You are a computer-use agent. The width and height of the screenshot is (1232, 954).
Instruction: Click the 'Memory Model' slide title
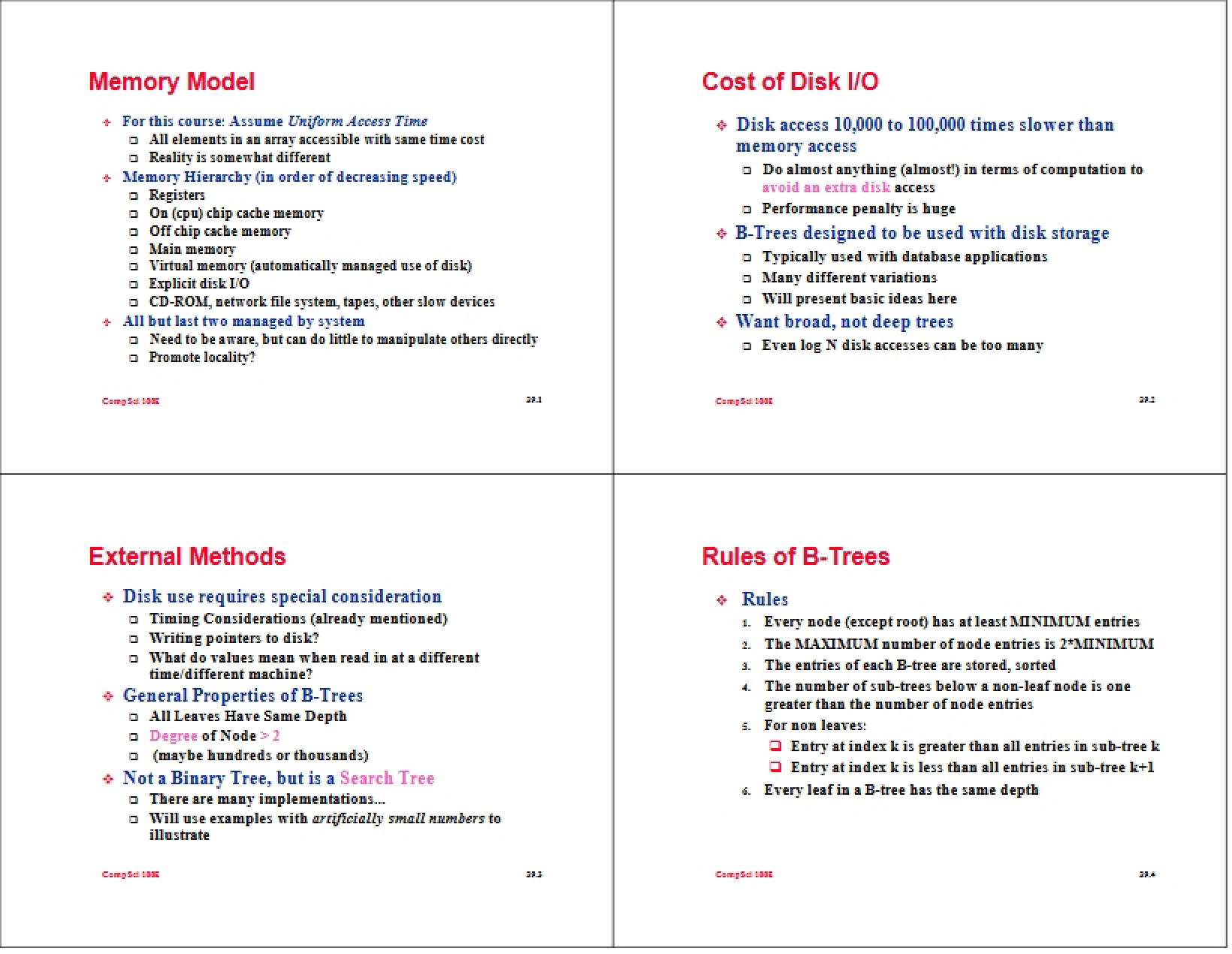[x=171, y=82]
